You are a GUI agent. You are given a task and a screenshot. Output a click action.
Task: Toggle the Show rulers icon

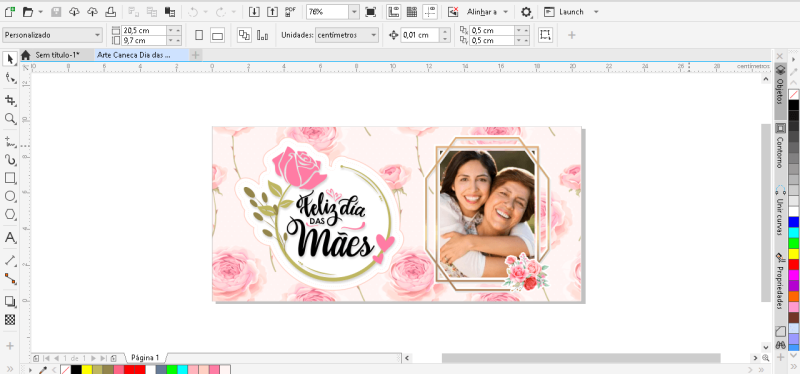(393, 12)
